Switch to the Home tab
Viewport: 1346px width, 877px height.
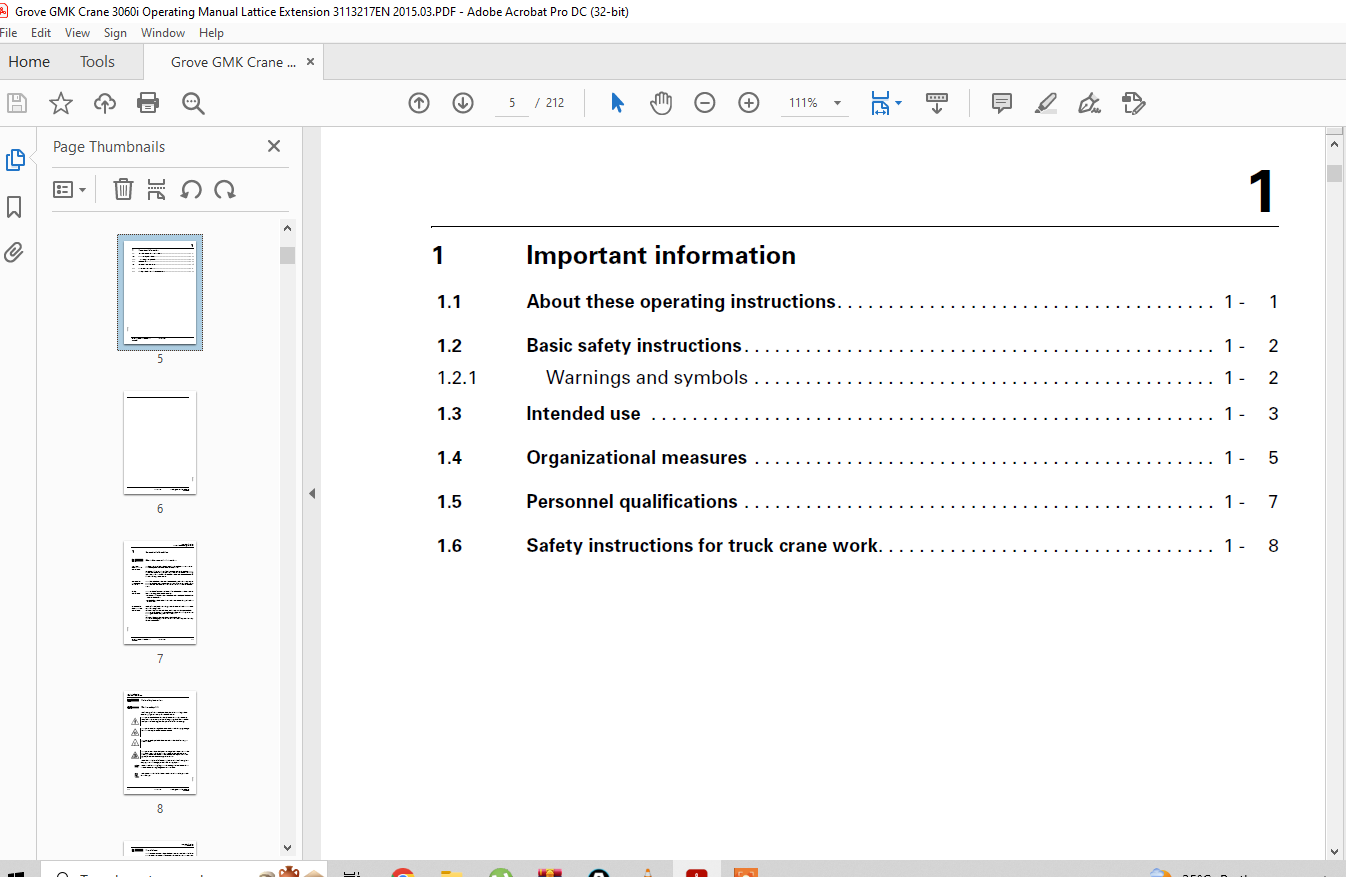(29, 62)
